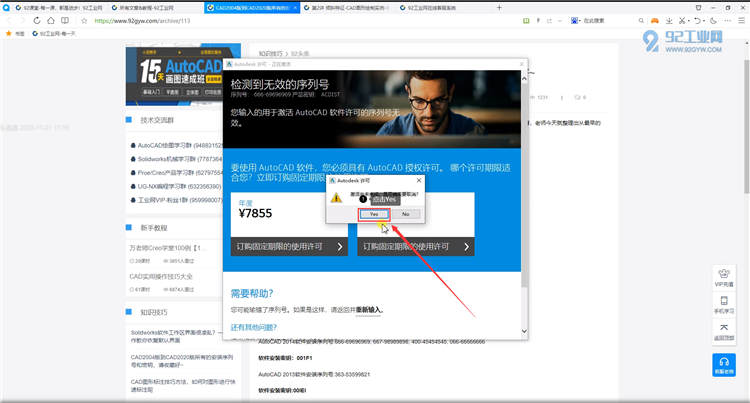Open the 92工业网-每一天 bookmark
The width and height of the screenshot is (750, 403).
(54, 33)
